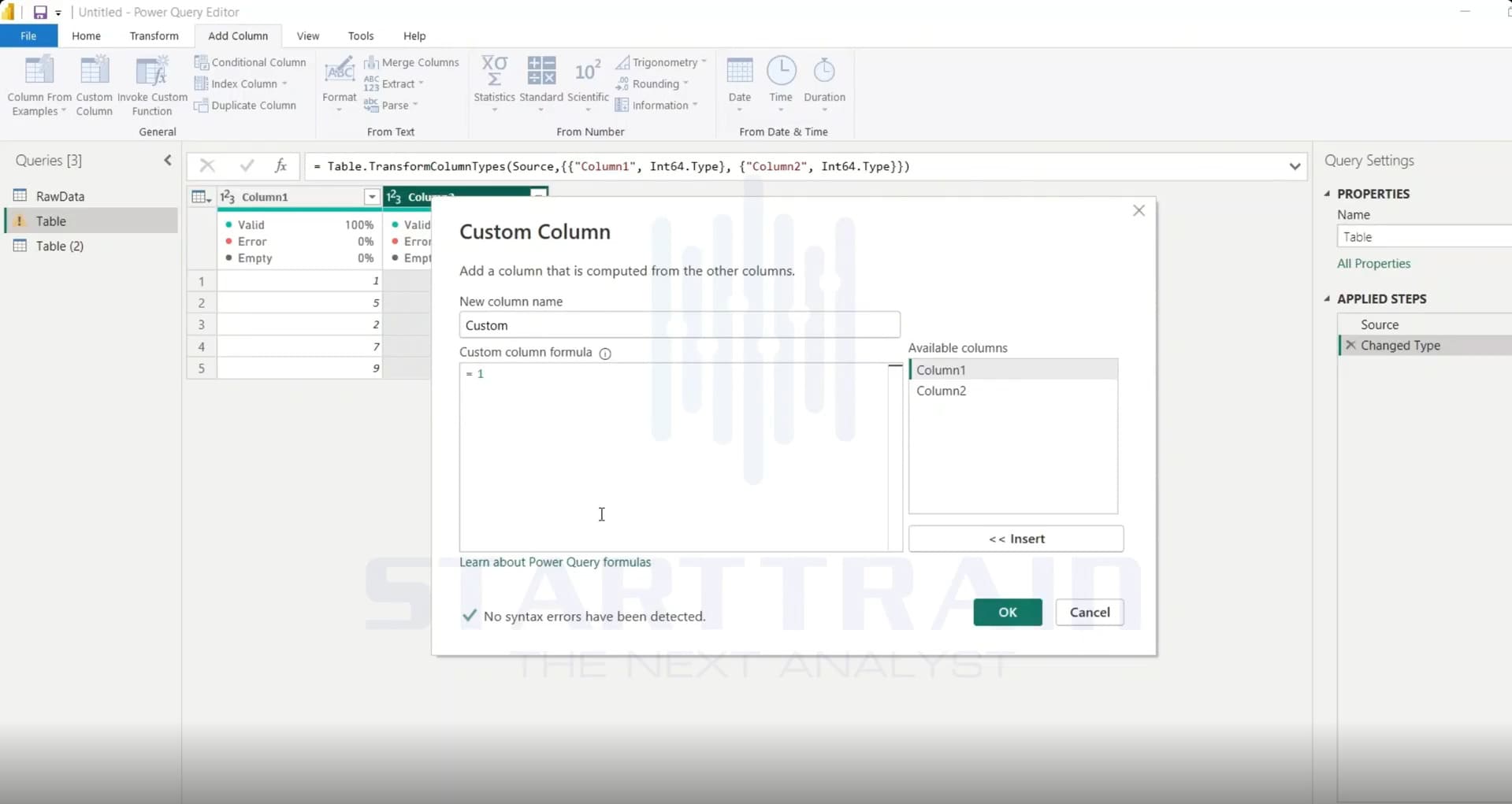This screenshot has height=804, width=1512.
Task: Collapse the PROPERTIES section
Action: click(x=1328, y=194)
